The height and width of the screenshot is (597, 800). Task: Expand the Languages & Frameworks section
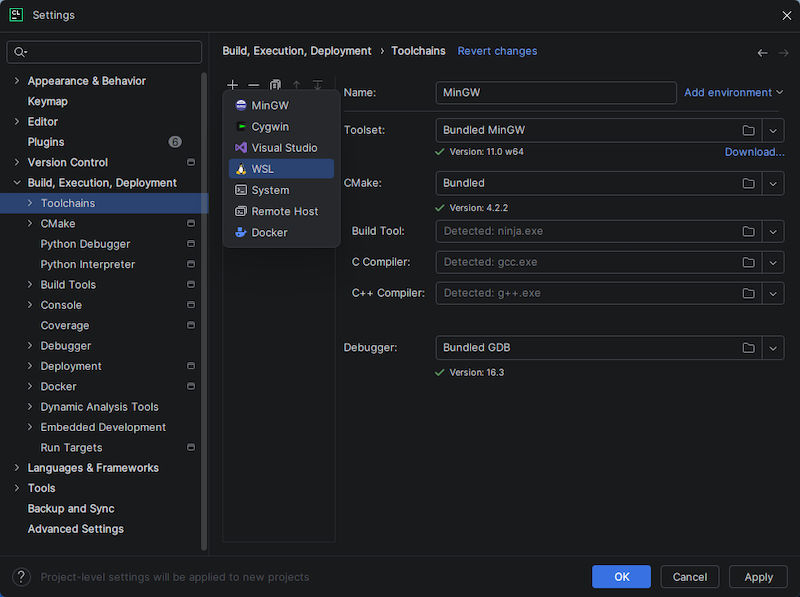(17, 467)
